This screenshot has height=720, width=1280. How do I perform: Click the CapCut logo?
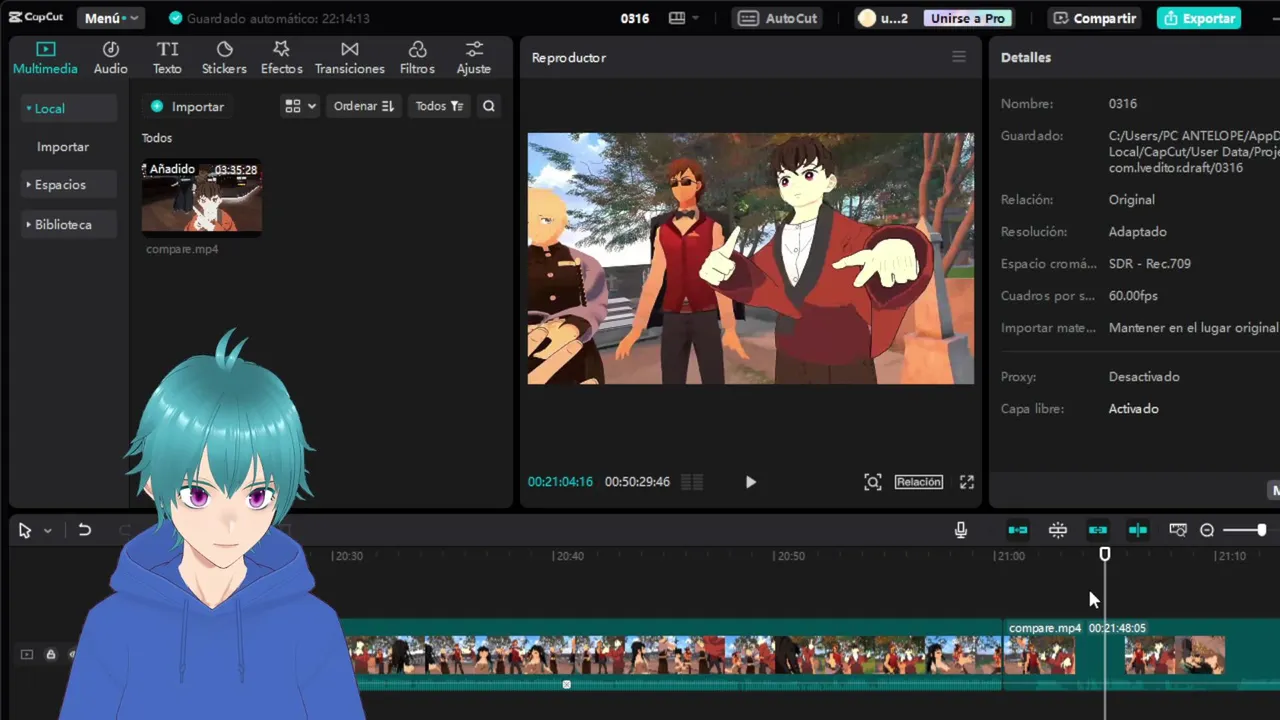36,18
